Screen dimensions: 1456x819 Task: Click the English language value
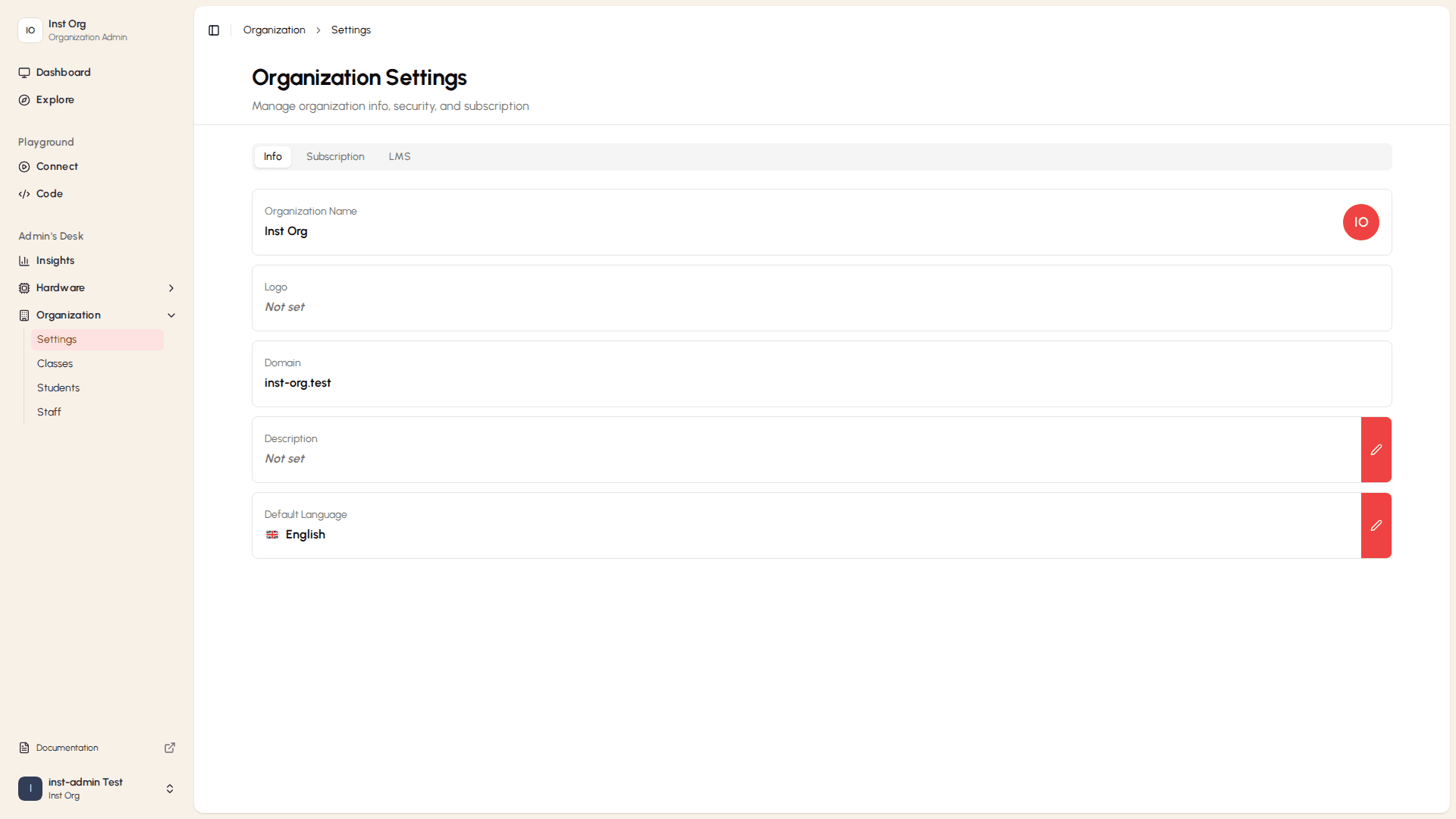click(306, 535)
